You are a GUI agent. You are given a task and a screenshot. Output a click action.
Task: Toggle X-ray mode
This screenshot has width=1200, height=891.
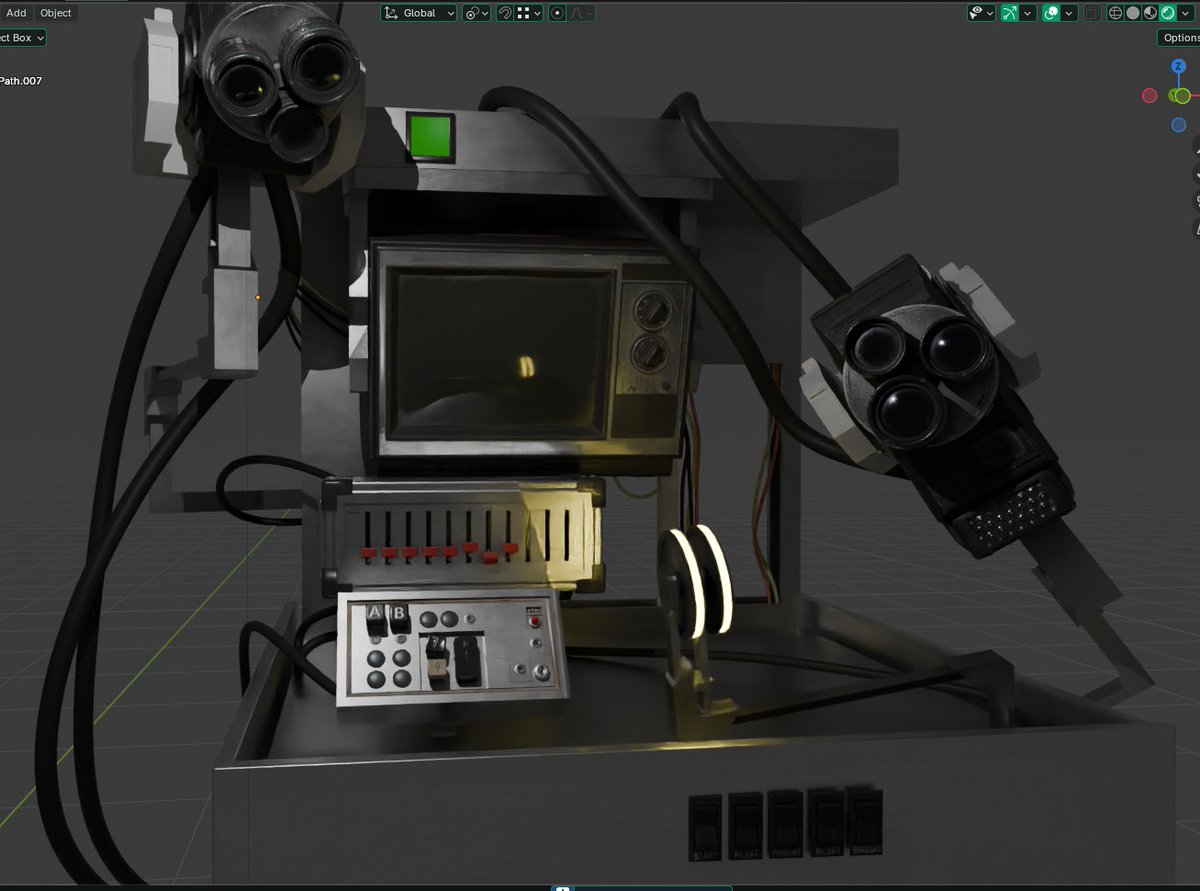pos(1092,13)
